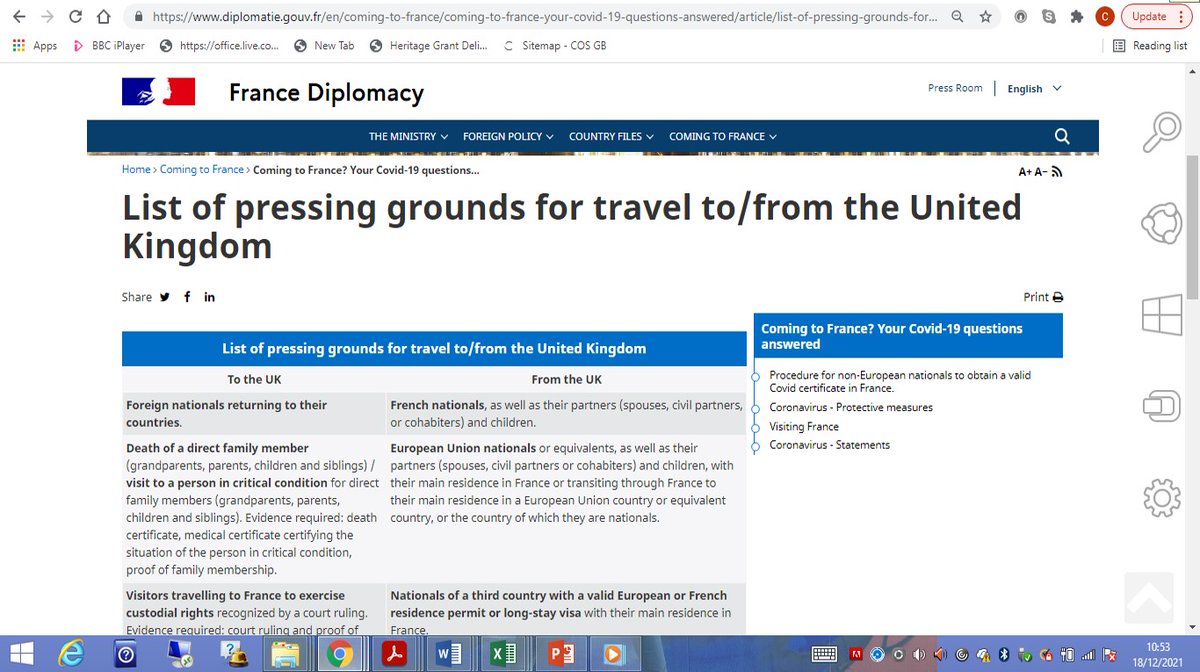The image size is (1200, 672).
Task: Open the Windows charm Settings gear
Action: [x=1161, y=498]
